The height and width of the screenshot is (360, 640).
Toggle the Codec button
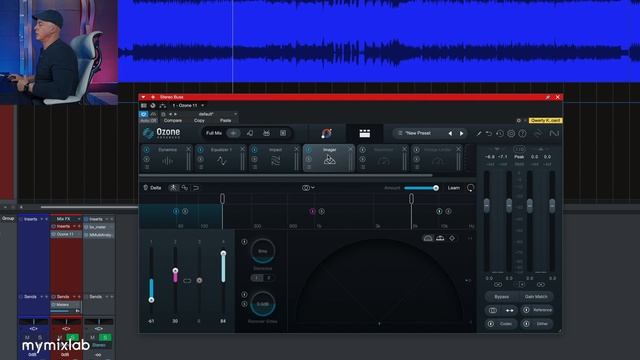(501, 324)
